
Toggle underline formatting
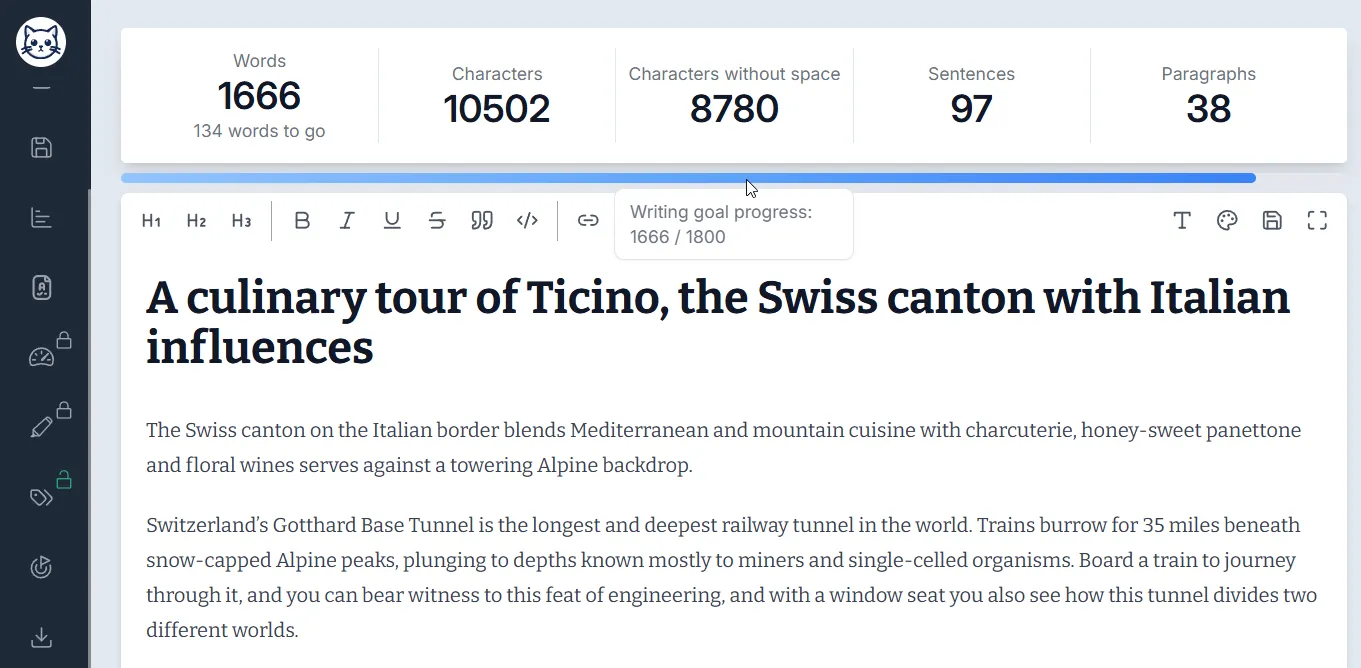(x=392, y=221)
